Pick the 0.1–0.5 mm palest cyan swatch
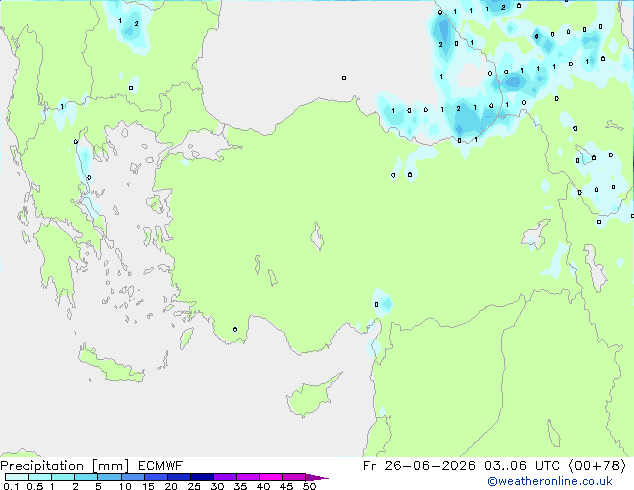 pos(17,477)
